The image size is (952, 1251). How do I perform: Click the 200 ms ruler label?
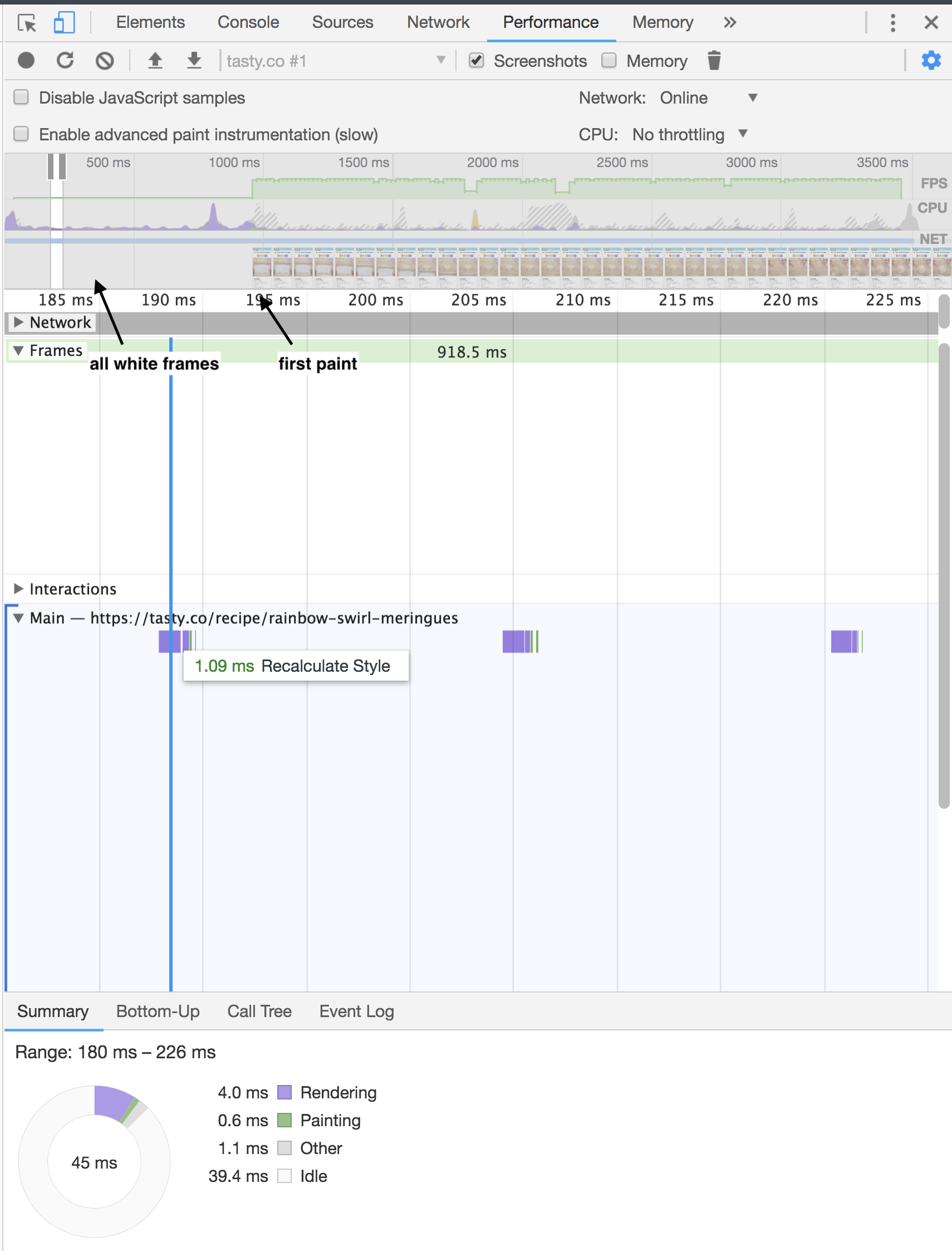point(375,300)
